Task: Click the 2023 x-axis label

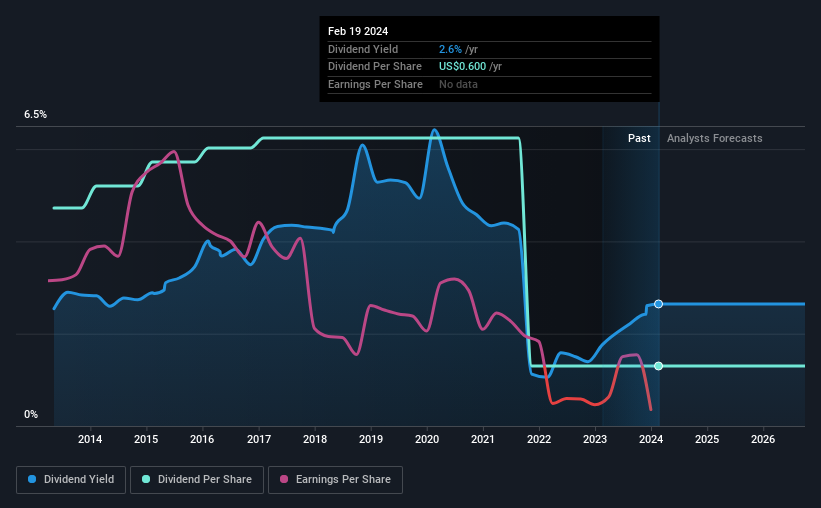Action: tap(595, 439)
